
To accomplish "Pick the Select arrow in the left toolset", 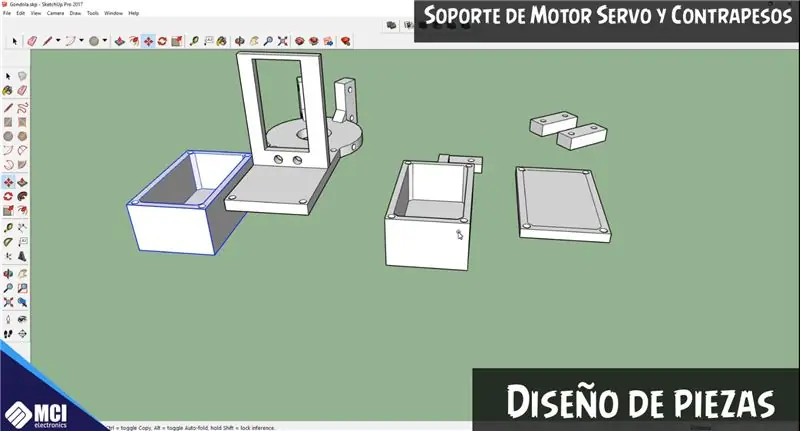I will click(x=8, y=77).
